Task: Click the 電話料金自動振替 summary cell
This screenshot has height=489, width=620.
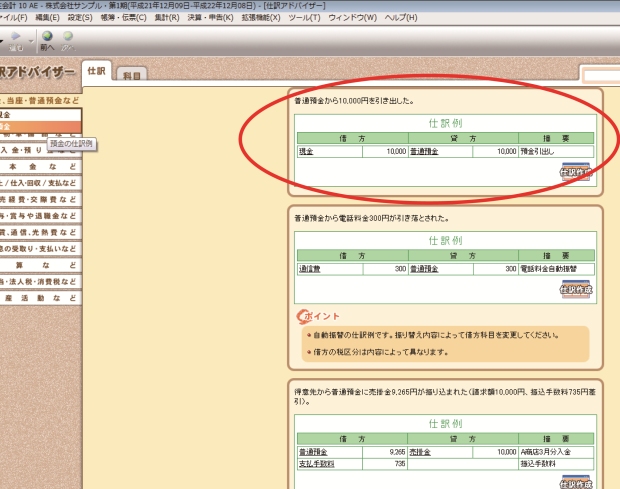Action: [x=556, y=269]
